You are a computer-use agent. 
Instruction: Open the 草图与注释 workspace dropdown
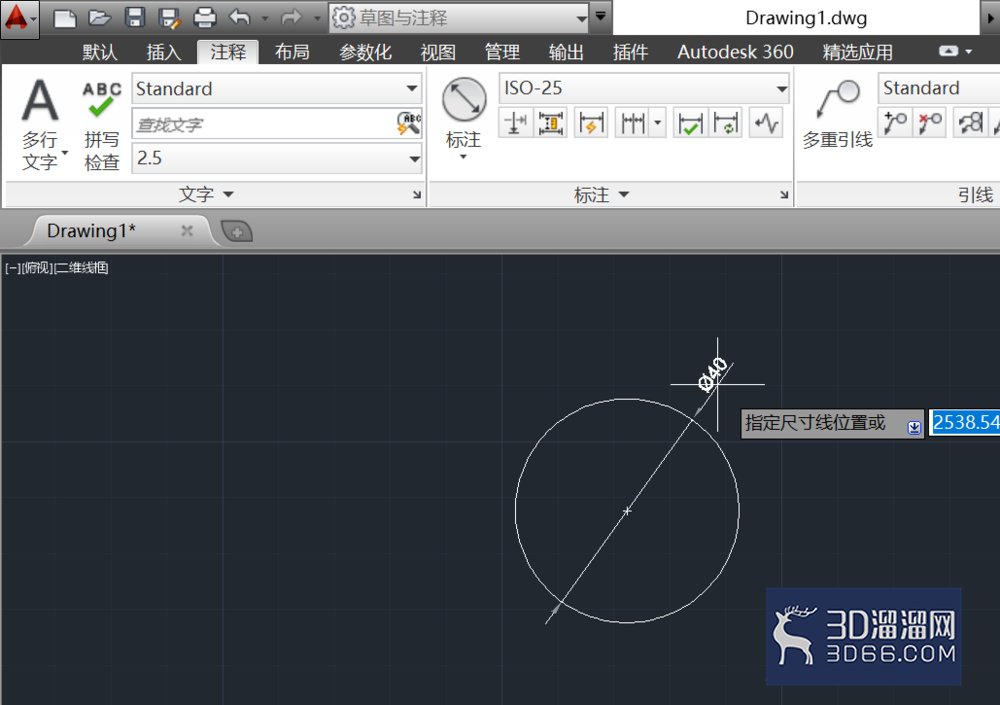[x=459, y=18]
